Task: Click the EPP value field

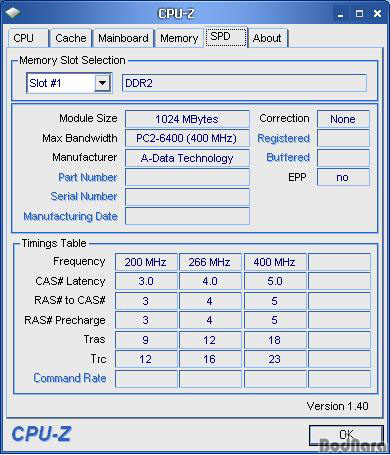Action: pyautogui.click(x=343, y=177)
